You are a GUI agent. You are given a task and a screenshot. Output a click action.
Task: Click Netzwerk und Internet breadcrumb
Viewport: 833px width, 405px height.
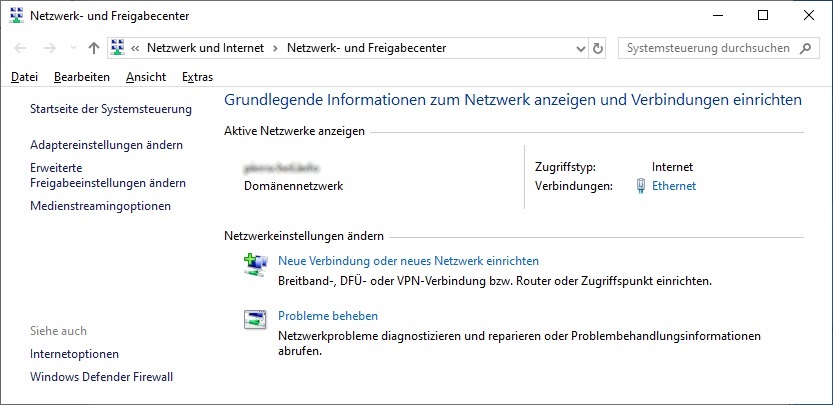pos(206,48)
